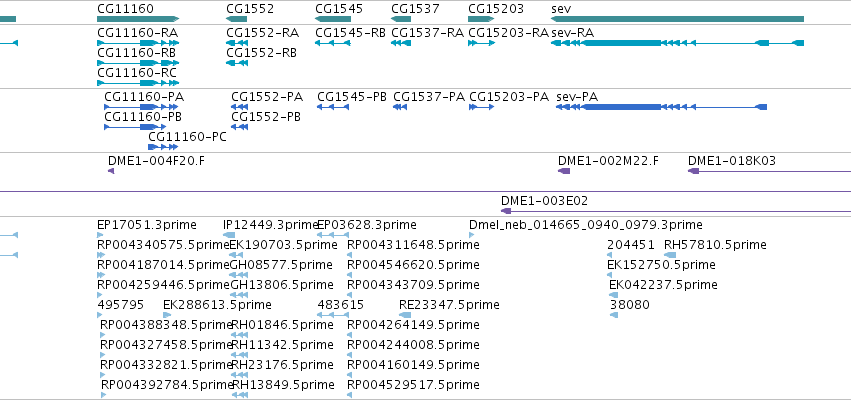This screenshot has height=400, width=851.
Task: Click the CG15203-PA protein label
Action: (509, 97)
